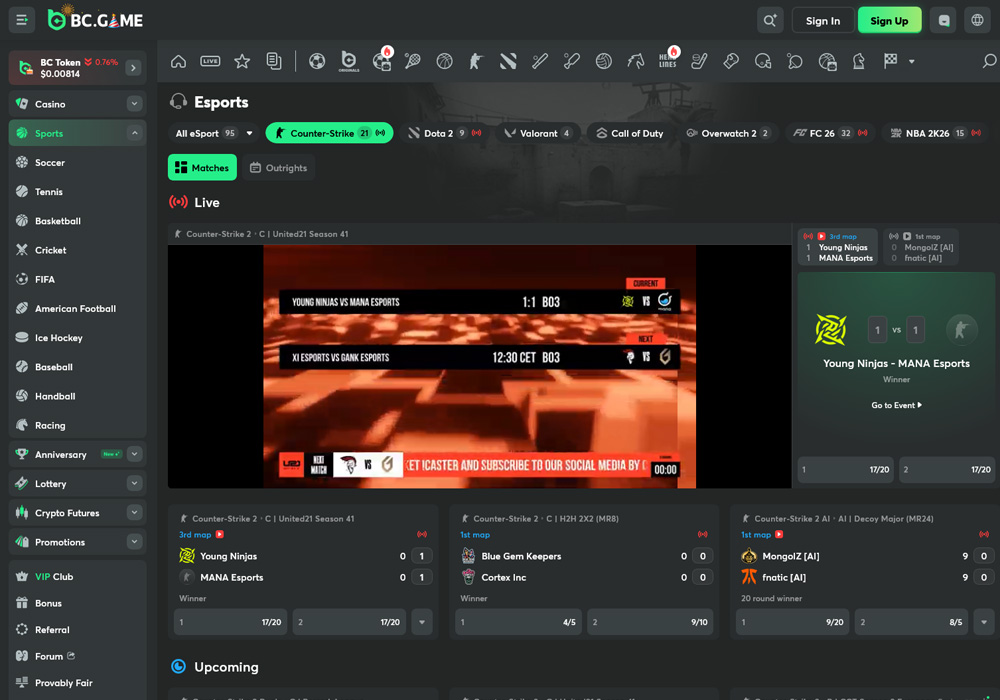Collapse the sidebar with the hamburger icon
1000x700 pixels.
[21, 19]
